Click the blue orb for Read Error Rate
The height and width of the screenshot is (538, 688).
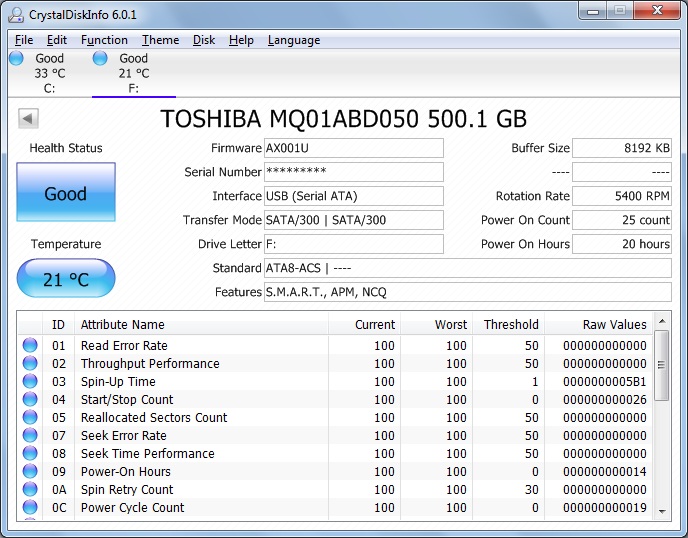coord(30,346)
